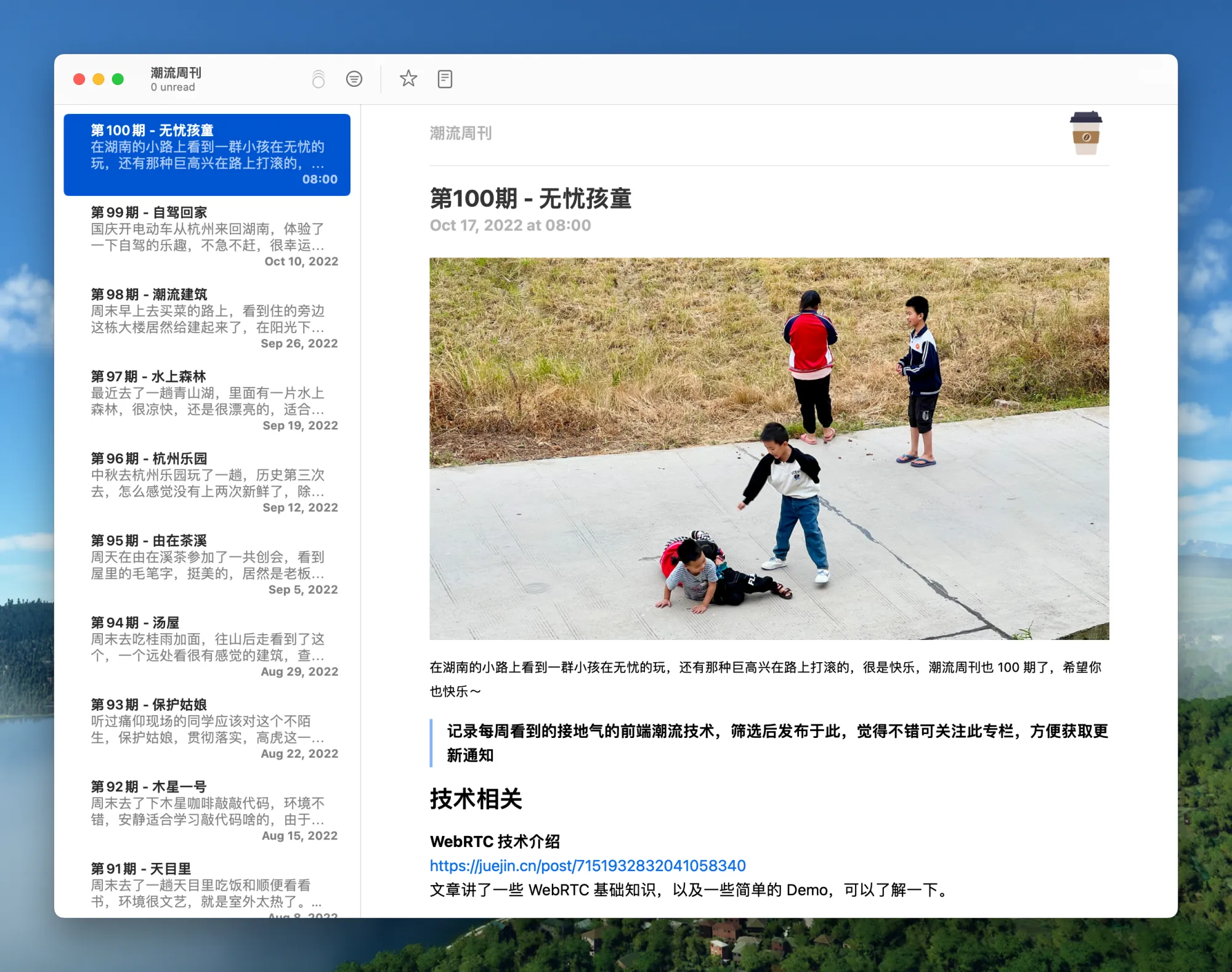Viewport: 1232px width, 972px height.
Task: Star the current article
Action: [x=408, y=79]
